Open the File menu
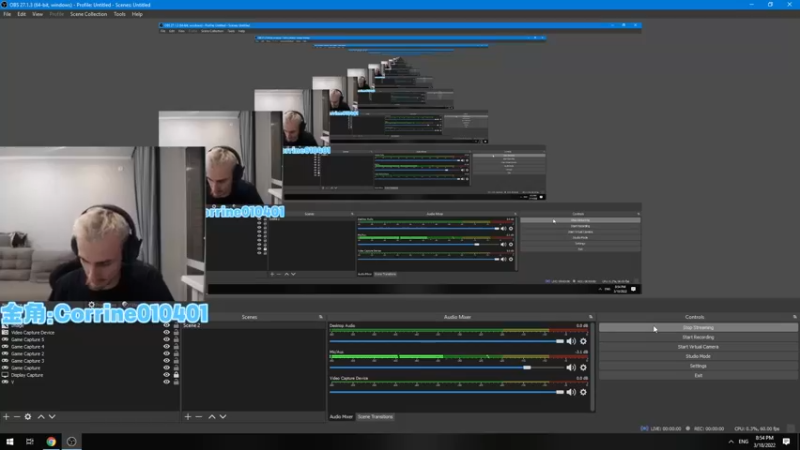 7,14
